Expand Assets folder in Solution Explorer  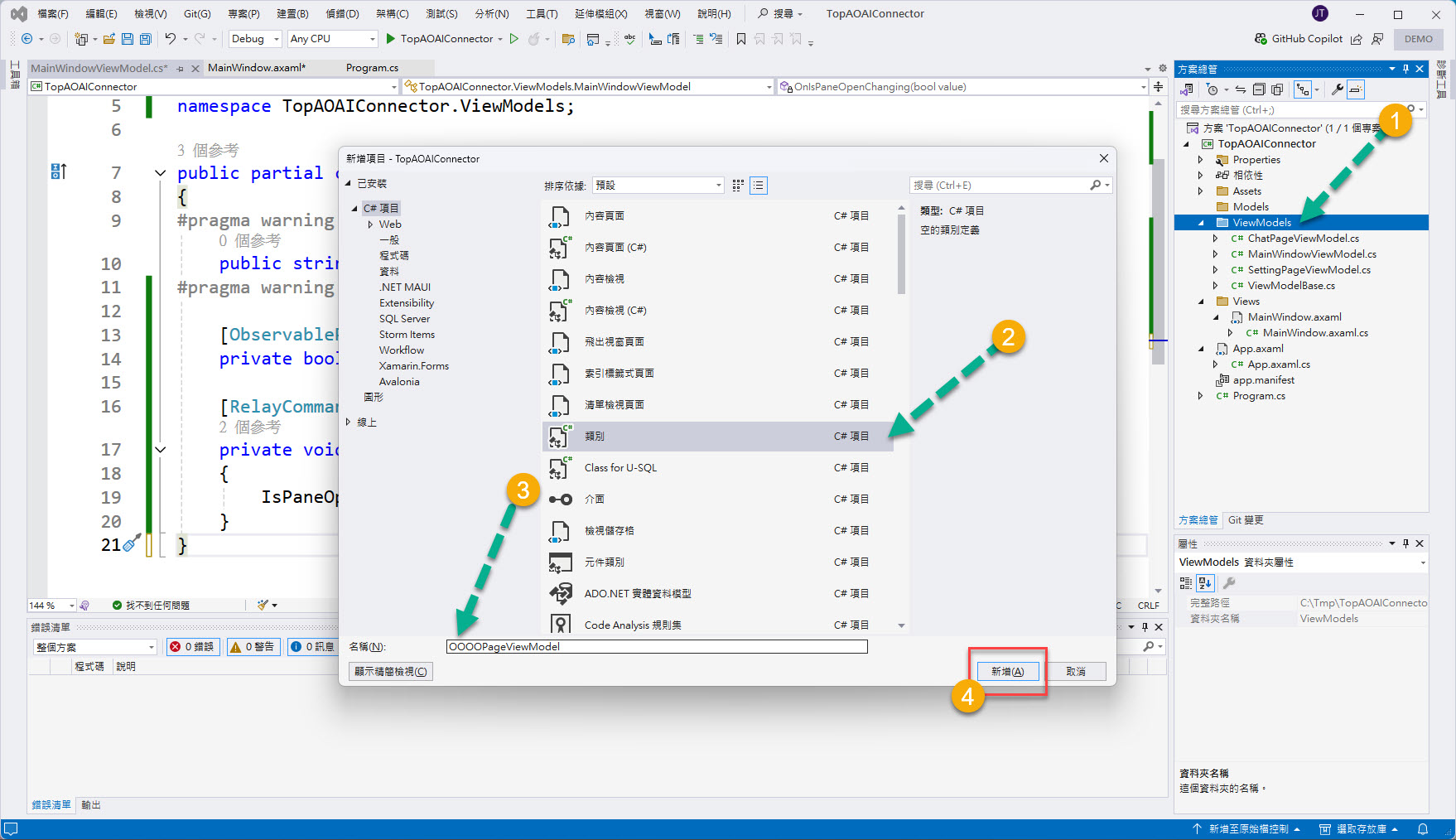tap(1200, 191)
